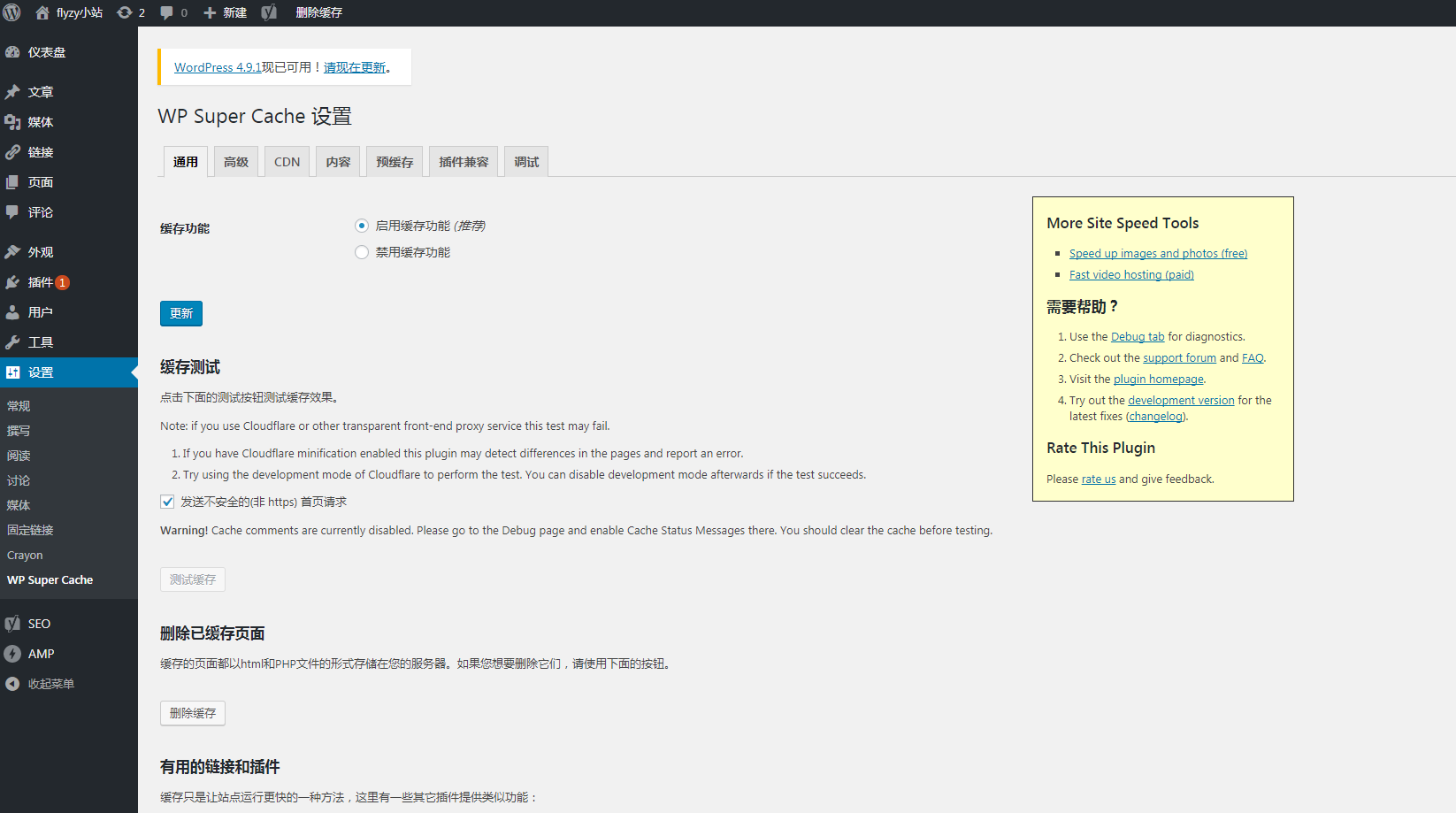This screenshot has width=1456, height=813.
Task: Switch to the 高级 tab
Action: tap(236, 162)
